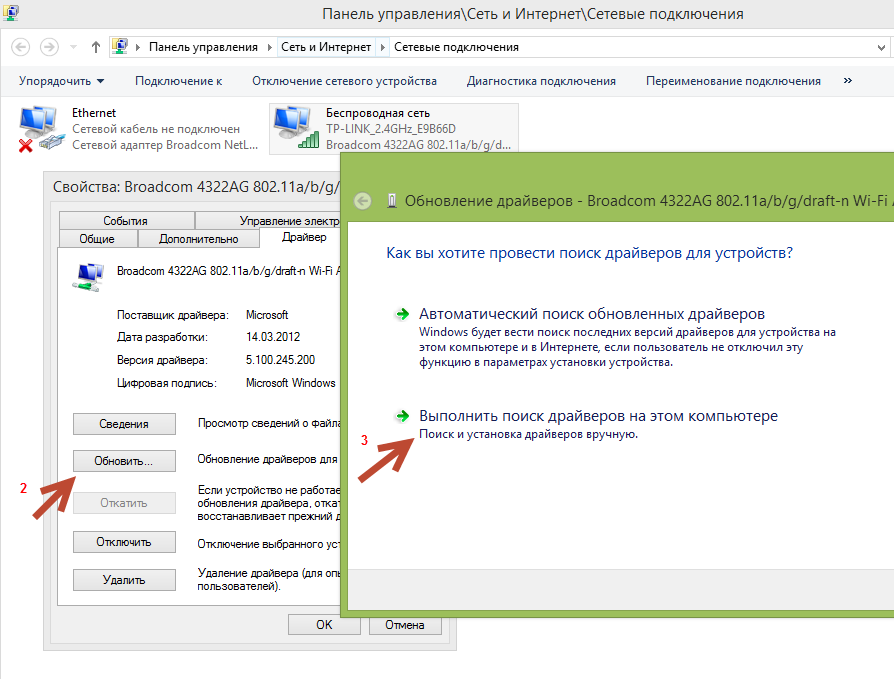Select Панель управления breadcrumb
Image resolution: width=894 pixels, height=679 pixels.
coord(203,47)
